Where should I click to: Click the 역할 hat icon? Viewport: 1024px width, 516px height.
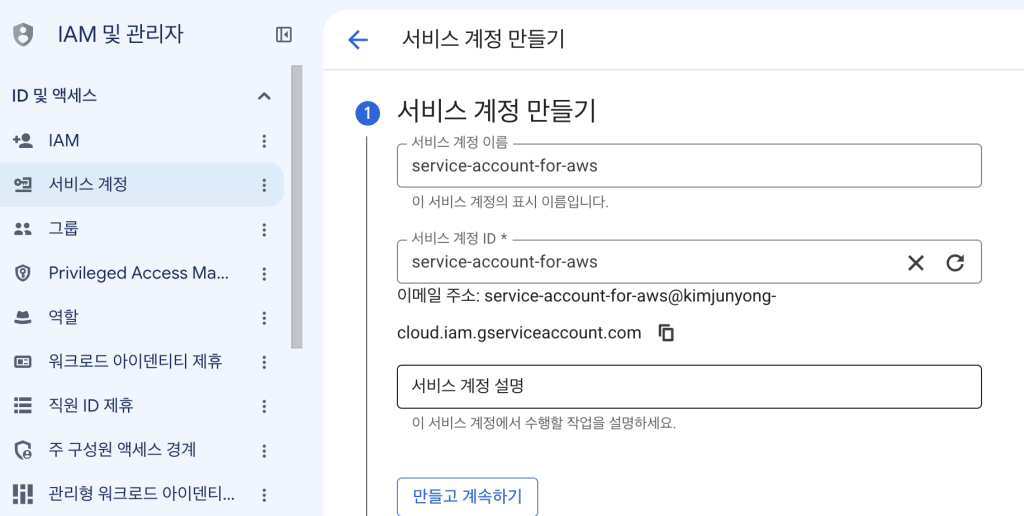point(23,317)
